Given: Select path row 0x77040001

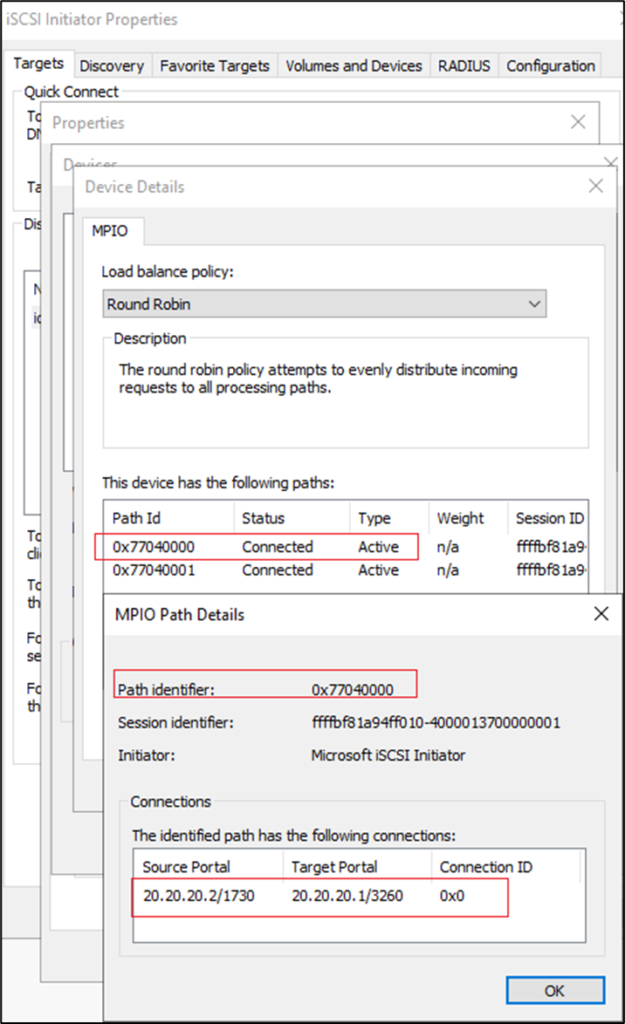Looking at the screenshot, I should click(156, 570).
